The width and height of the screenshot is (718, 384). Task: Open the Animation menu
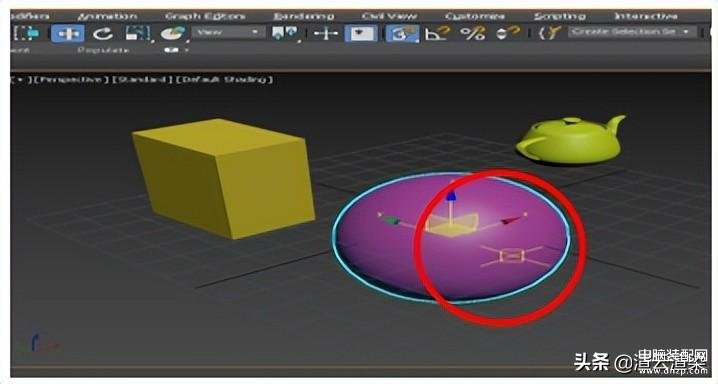point(108,16)
